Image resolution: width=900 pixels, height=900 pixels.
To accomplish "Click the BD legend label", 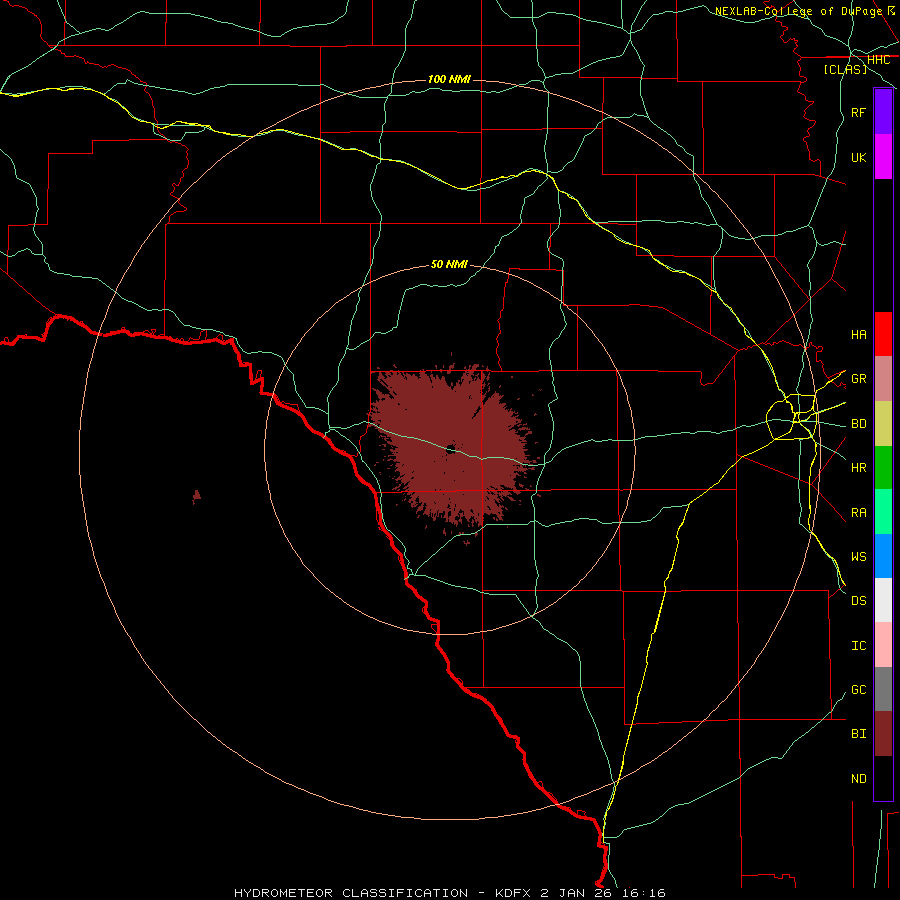I will [x=858, y=424].
